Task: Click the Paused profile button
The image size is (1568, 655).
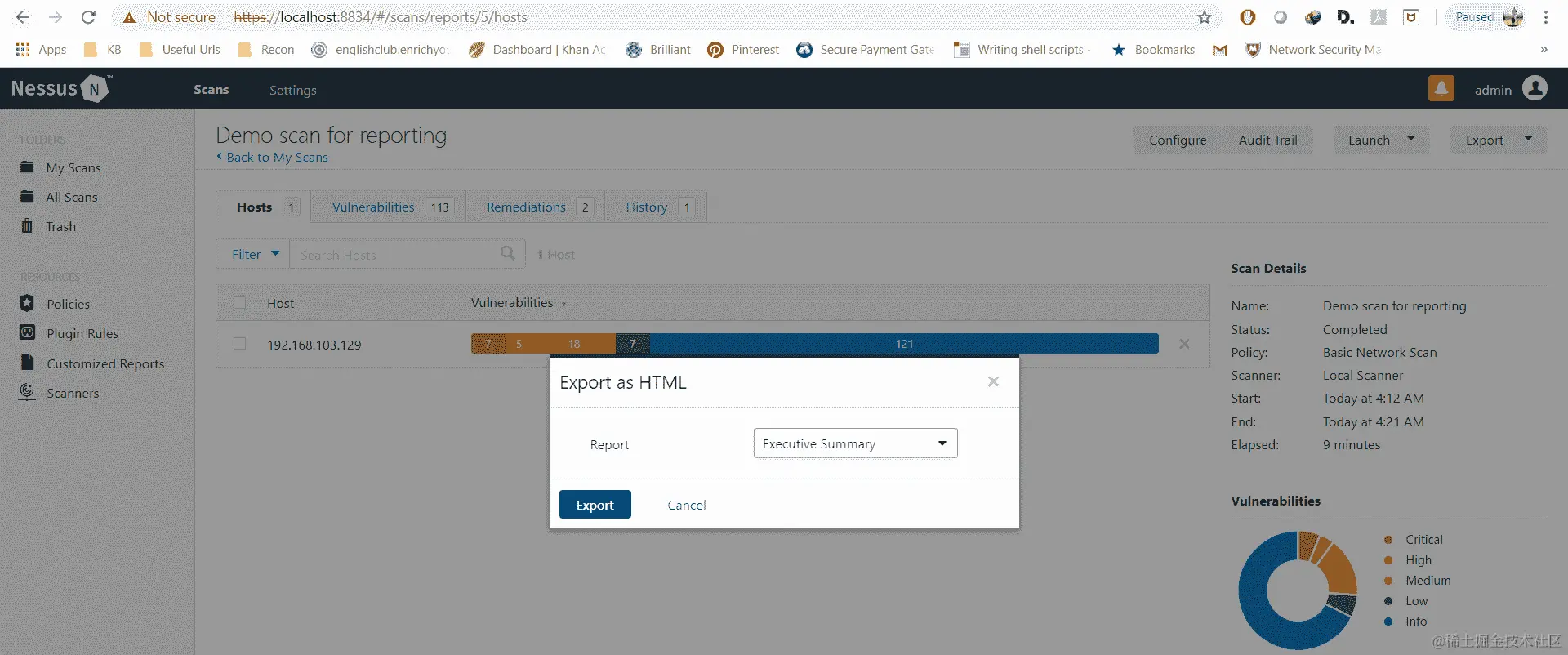Action: 1487,17
